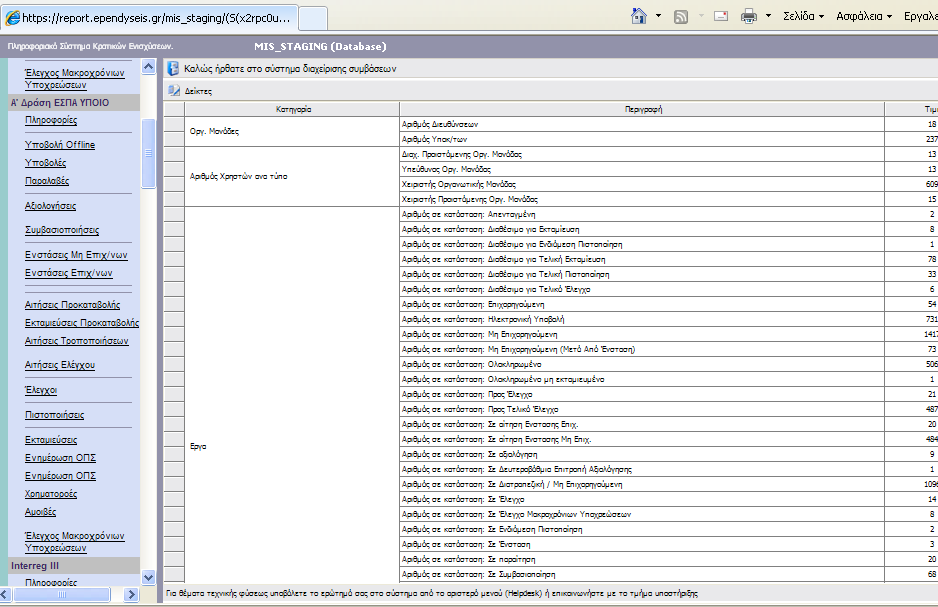938x607 pixels.
Task: Click the Σε αξιολόγηση status row text
Action: click(470, 455)
